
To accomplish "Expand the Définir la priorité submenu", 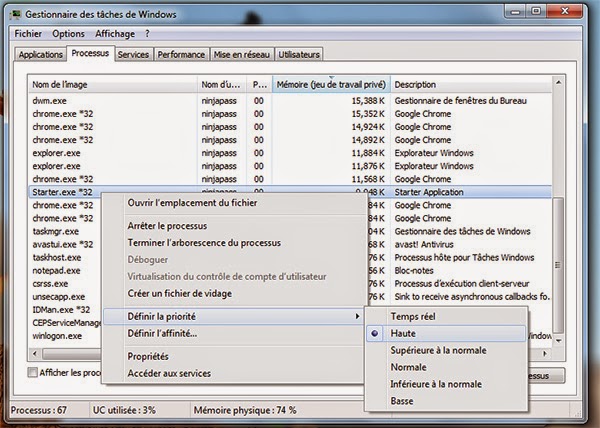I will (x=233, y=317).
